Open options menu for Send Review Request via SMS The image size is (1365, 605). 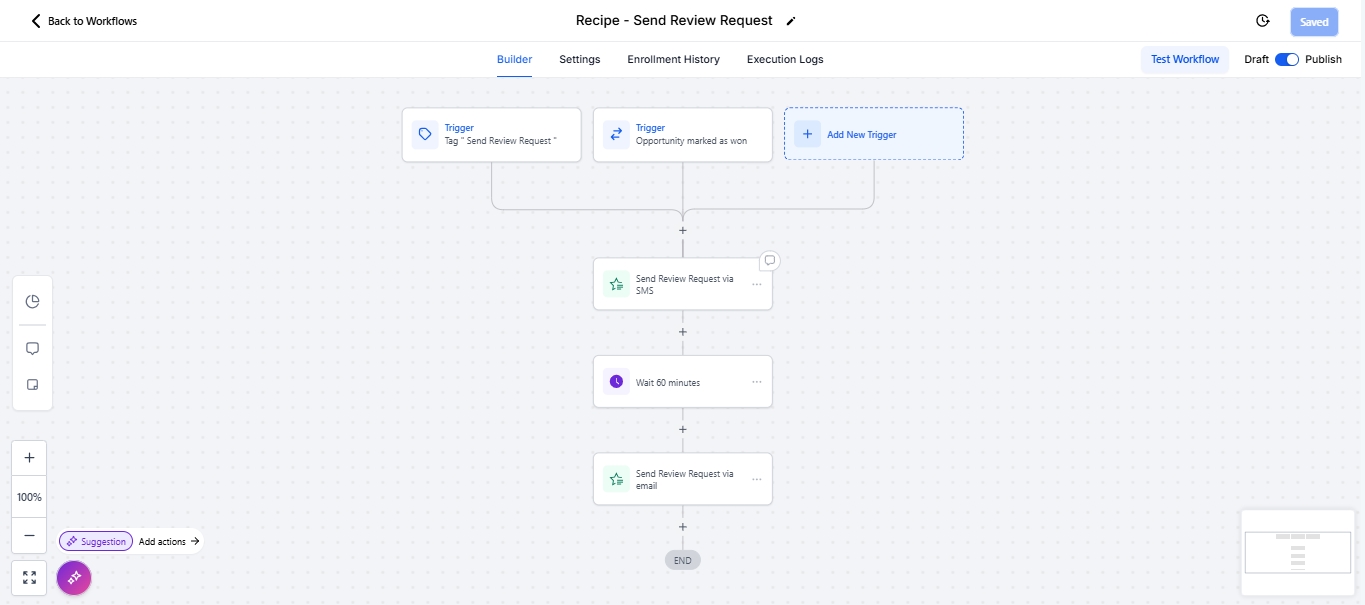click(756, 285)
